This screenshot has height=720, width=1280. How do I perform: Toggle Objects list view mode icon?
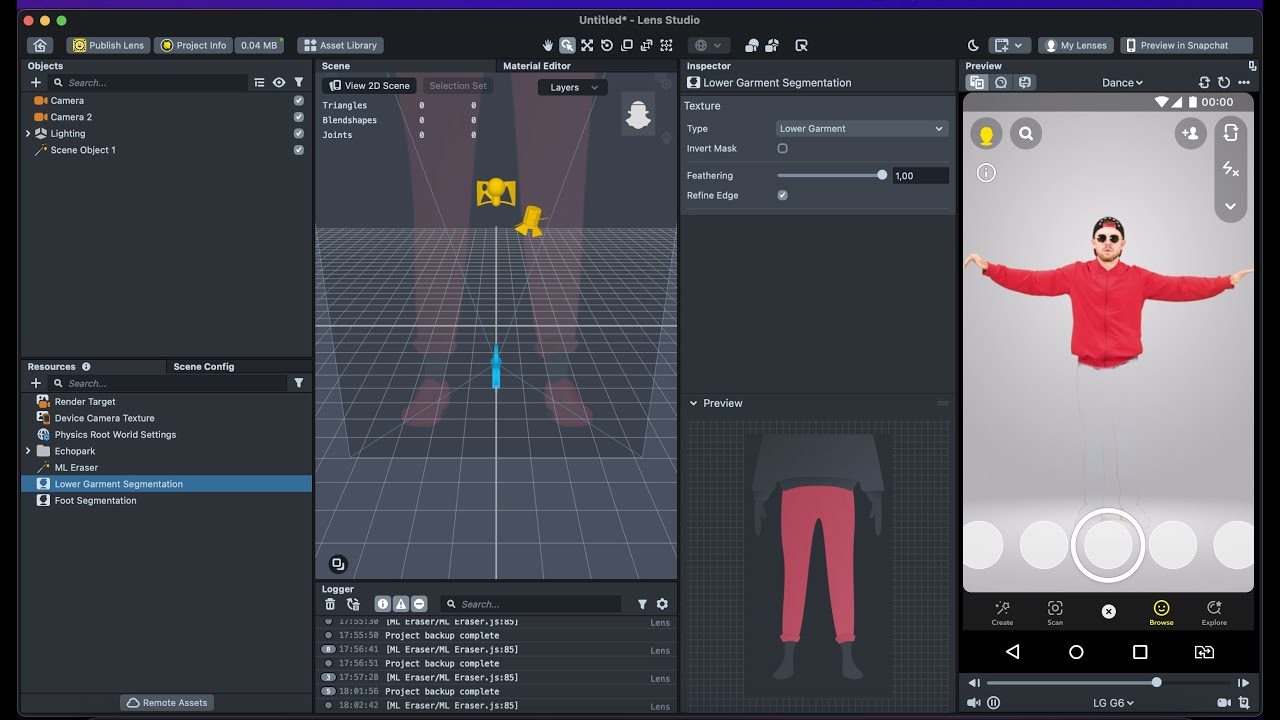click(x=259, y=83)
